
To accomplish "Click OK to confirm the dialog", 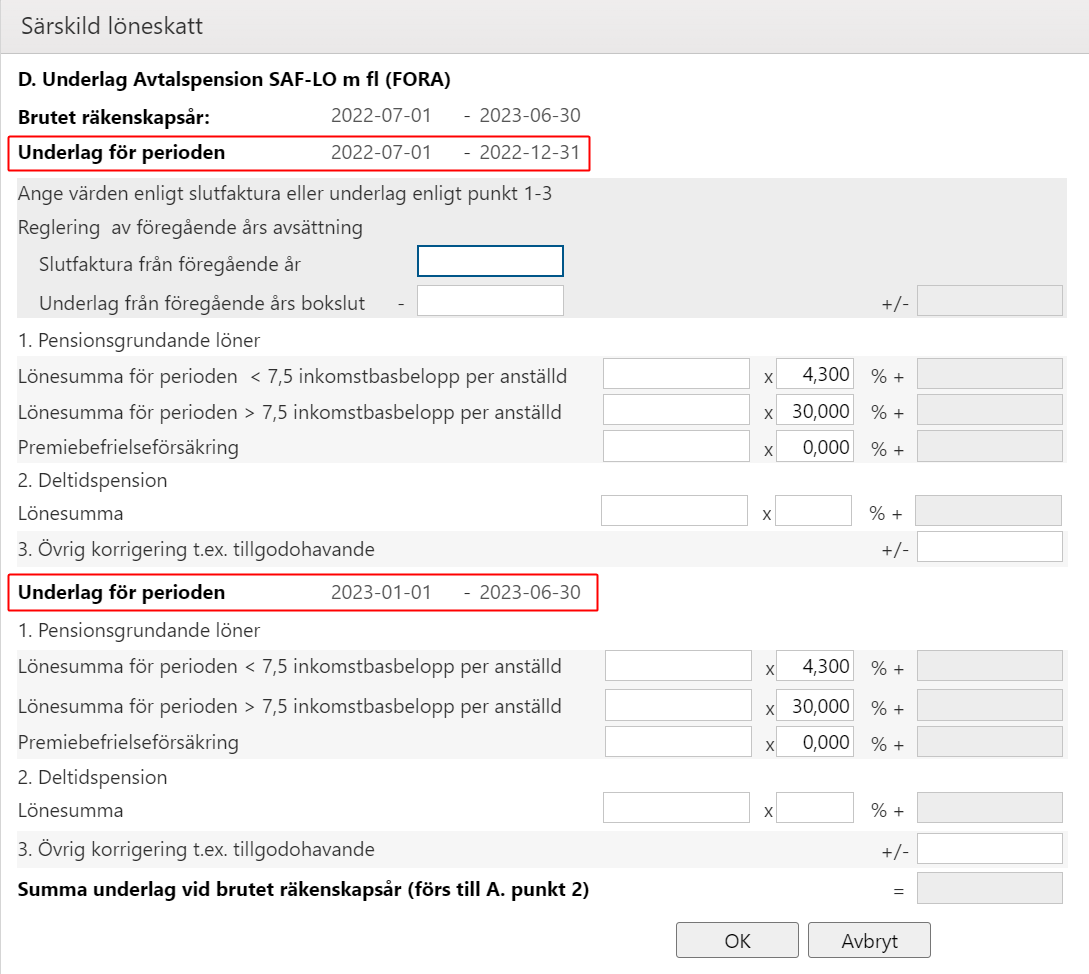I will coord(737,941).
